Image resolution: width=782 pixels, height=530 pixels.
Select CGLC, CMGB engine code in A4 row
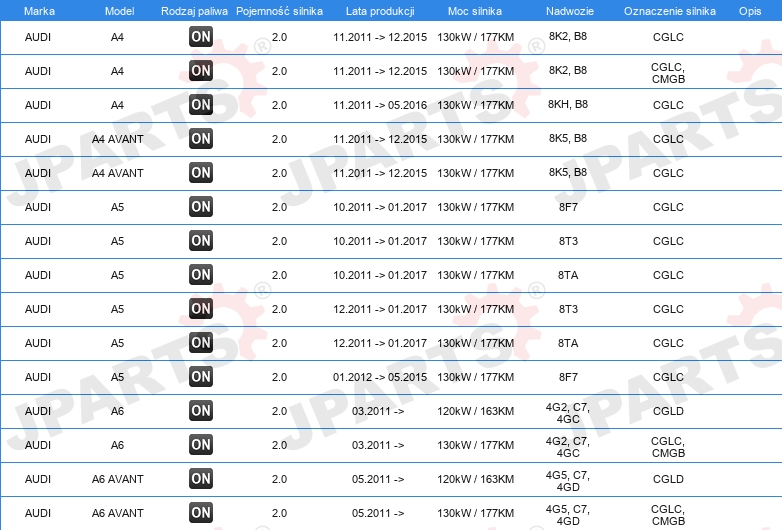668,73
